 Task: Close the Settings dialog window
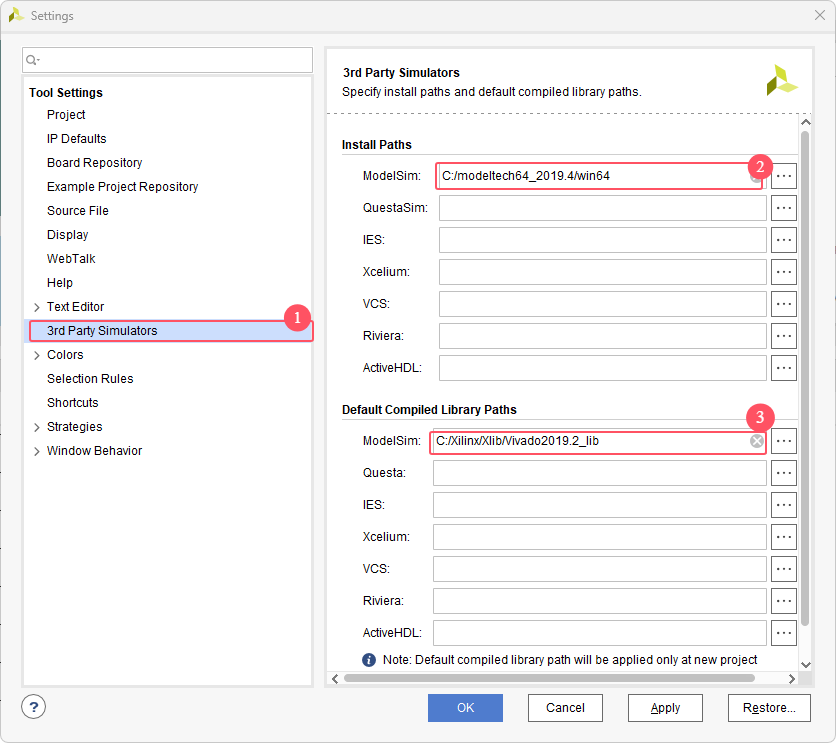coord(819,15)
